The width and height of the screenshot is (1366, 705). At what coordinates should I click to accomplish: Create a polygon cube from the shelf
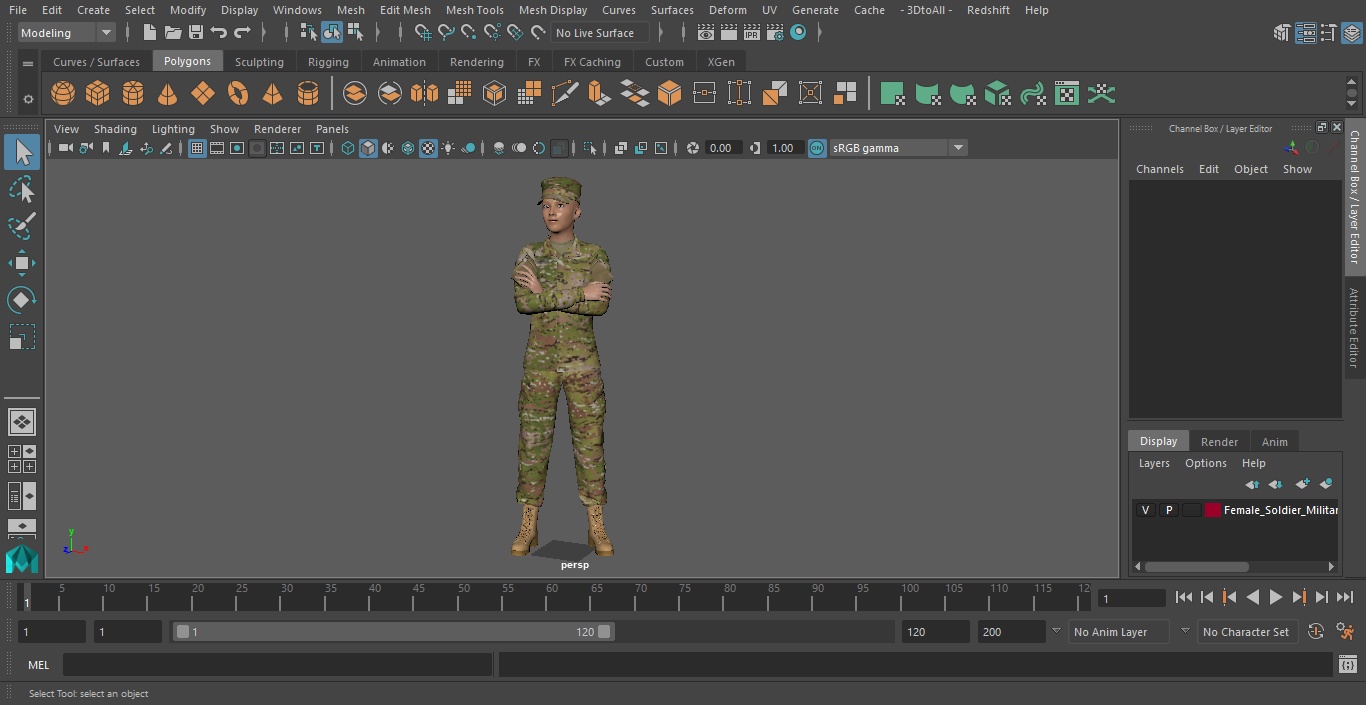coord(98,94)
